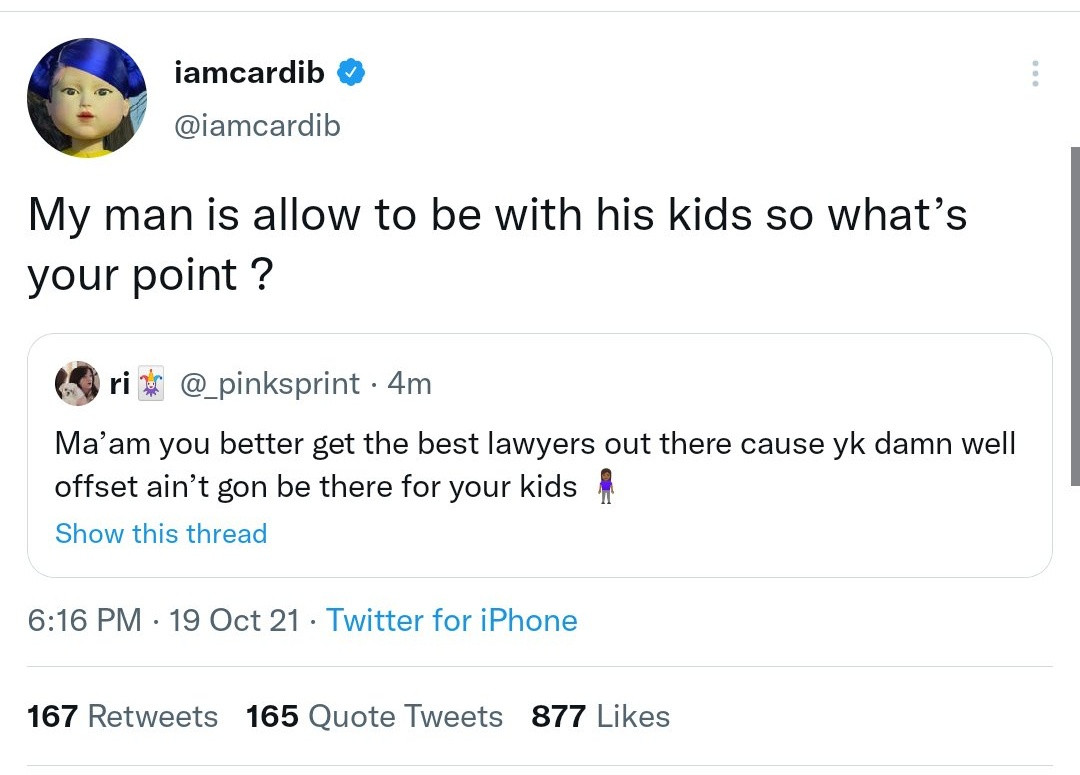Open the @iamcardib handle link
The height and width of the screenshot is (775, 1080).
(257, 125)
